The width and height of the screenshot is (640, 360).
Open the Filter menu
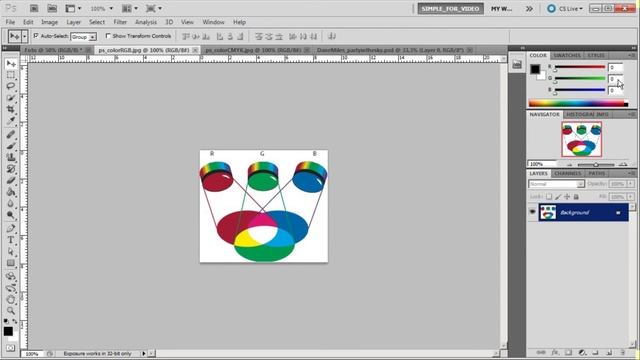coord(120,22)
